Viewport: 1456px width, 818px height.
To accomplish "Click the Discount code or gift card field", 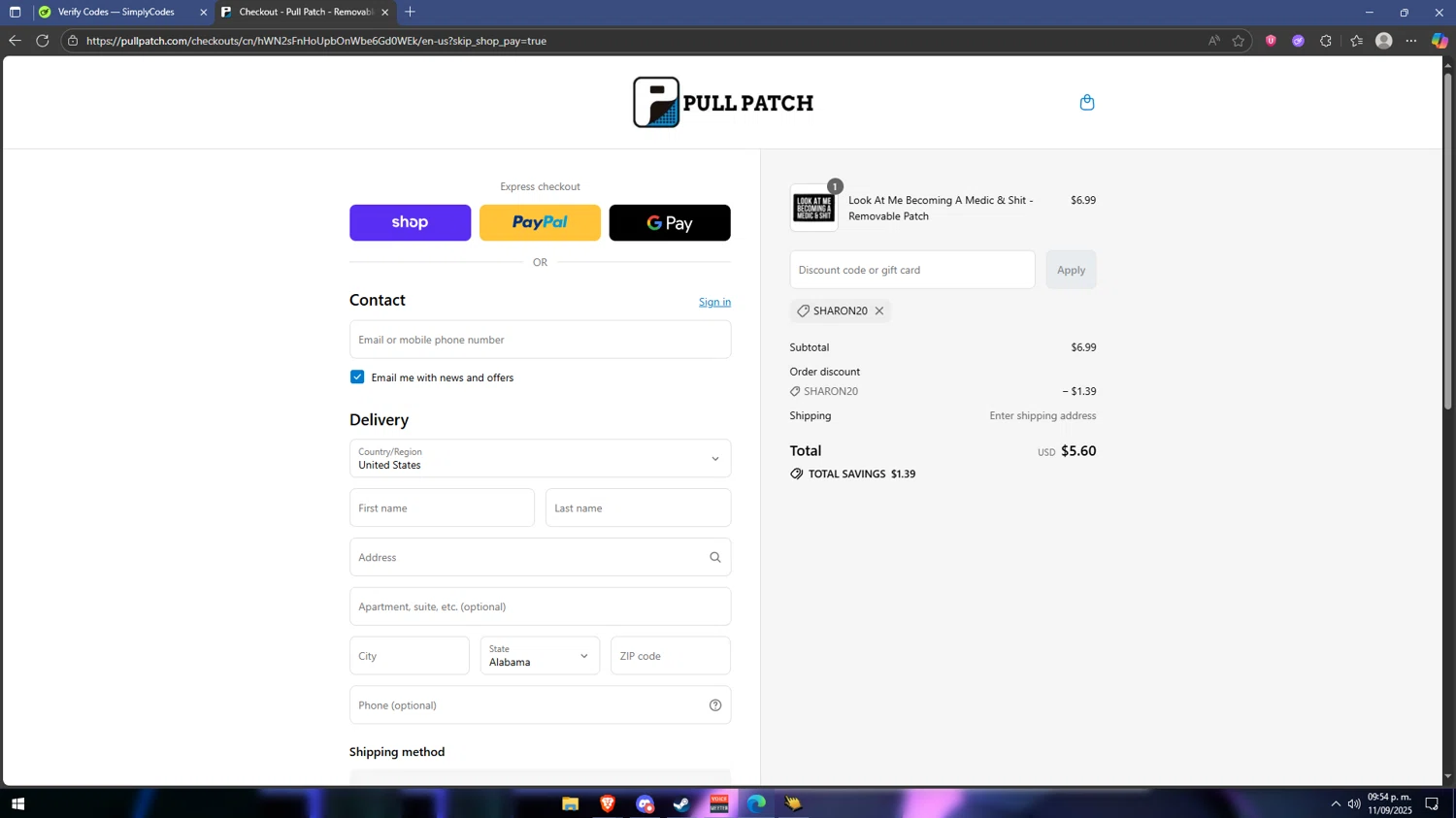I will (912, 270).
